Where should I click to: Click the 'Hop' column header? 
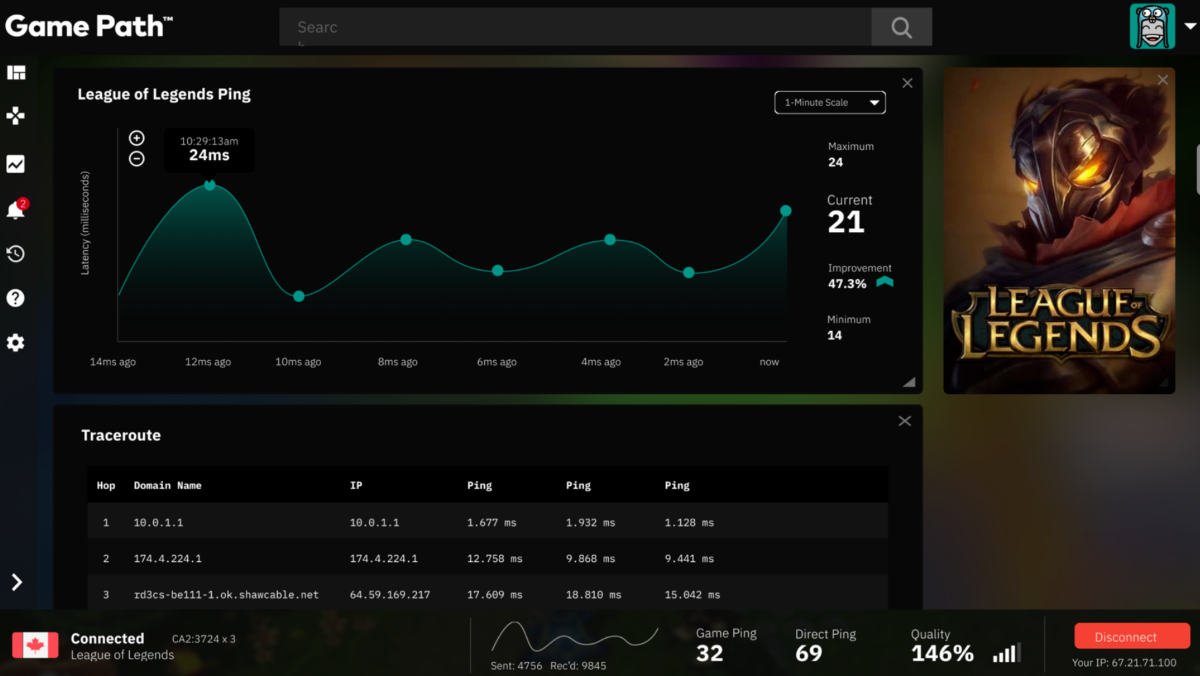pyautogui.click(x=106, y=485)
